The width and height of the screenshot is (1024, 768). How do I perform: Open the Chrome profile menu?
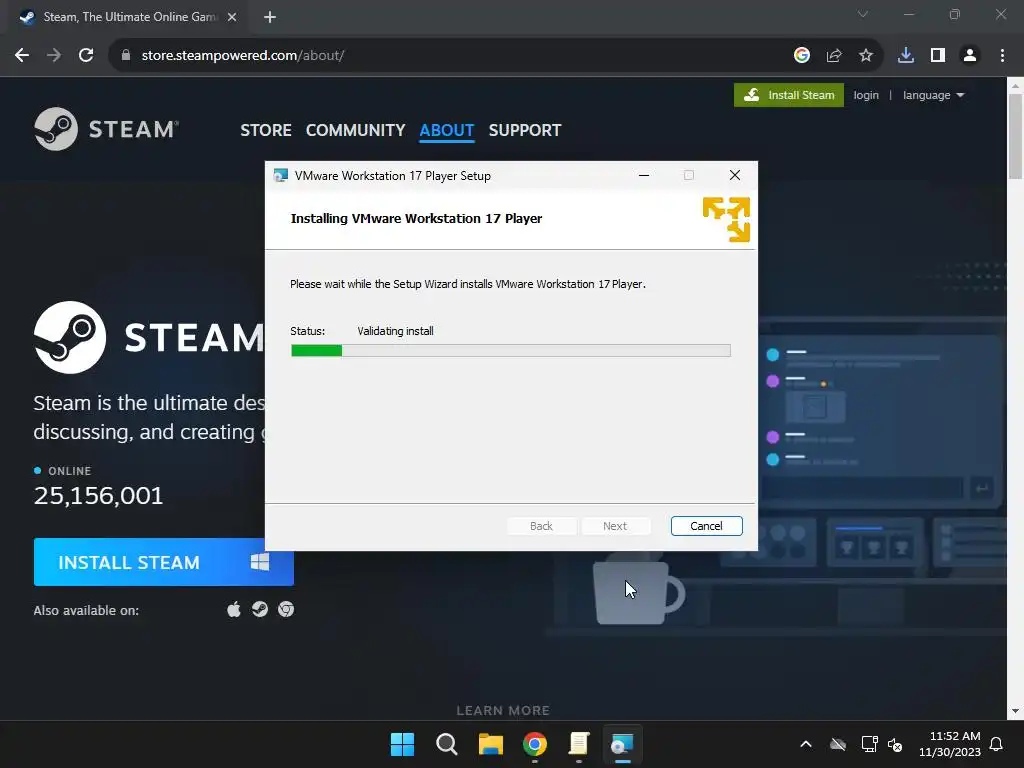pyautogui.click(x=970, y=56)
